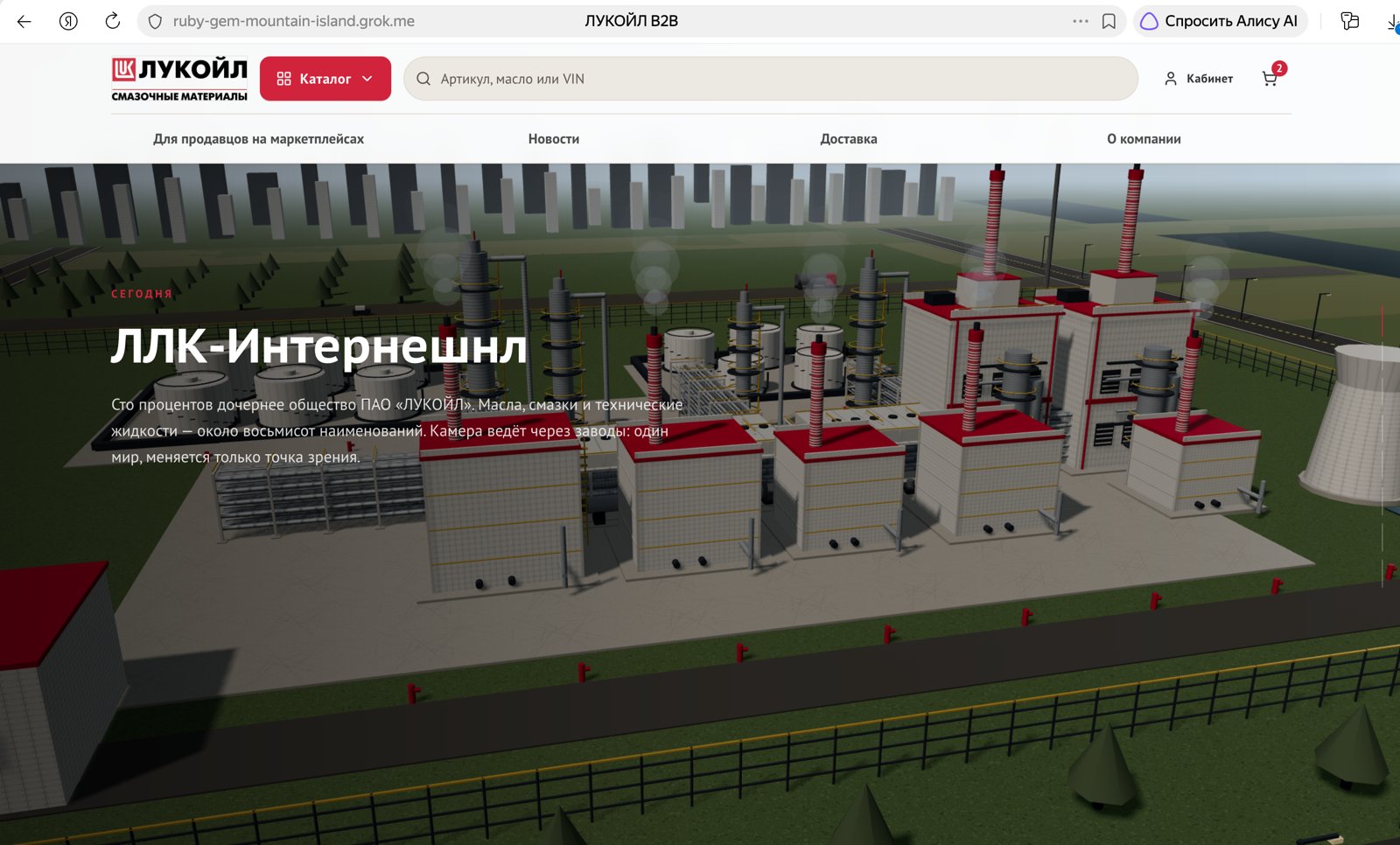Viewport: 1400px width, 845px height.
Task: Click the red 'СЕГОДНЯ' label
Action: [x=142, y=294]
